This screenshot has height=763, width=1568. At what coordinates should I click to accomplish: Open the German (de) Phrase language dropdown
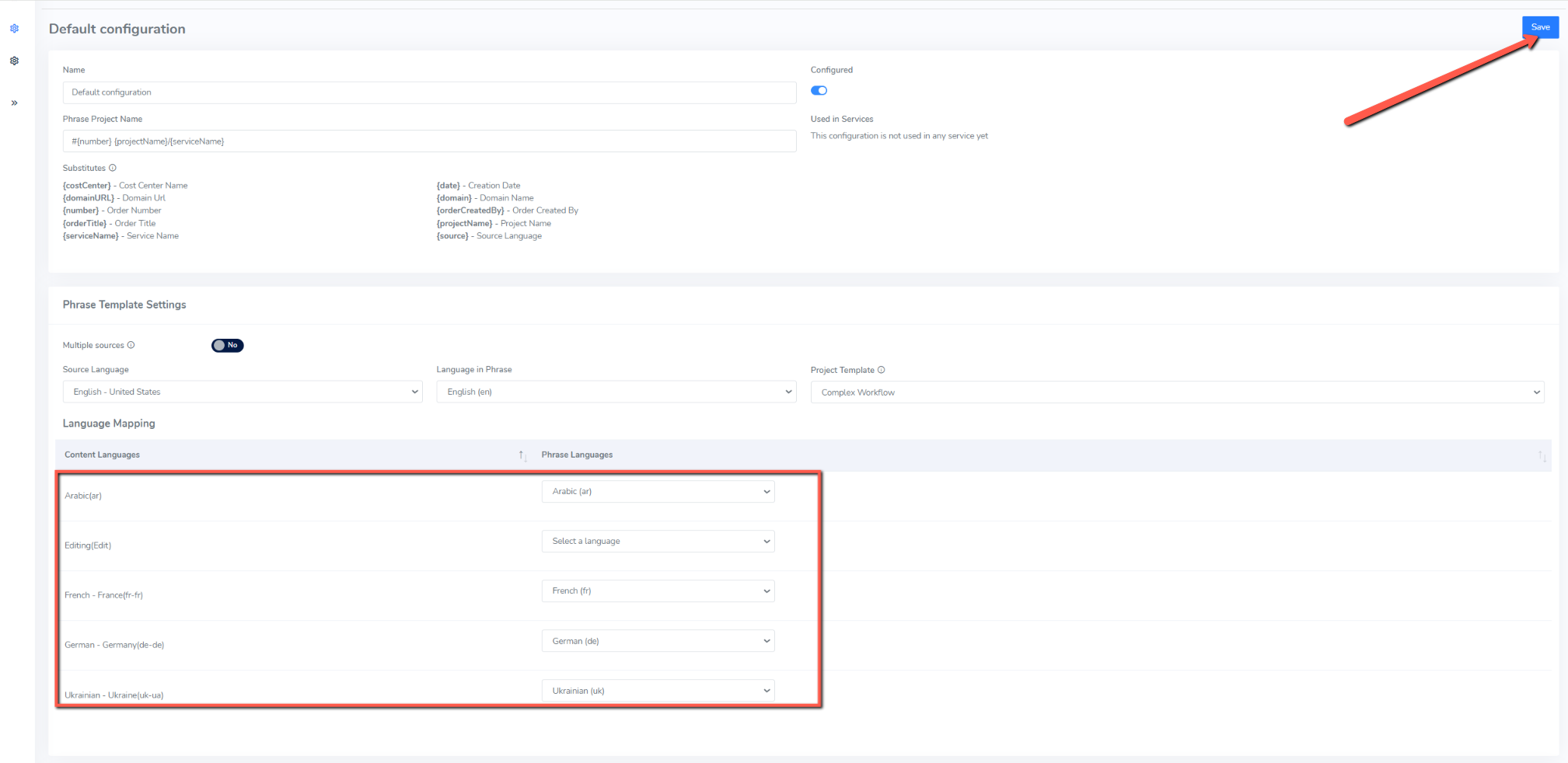pos(658,641)
